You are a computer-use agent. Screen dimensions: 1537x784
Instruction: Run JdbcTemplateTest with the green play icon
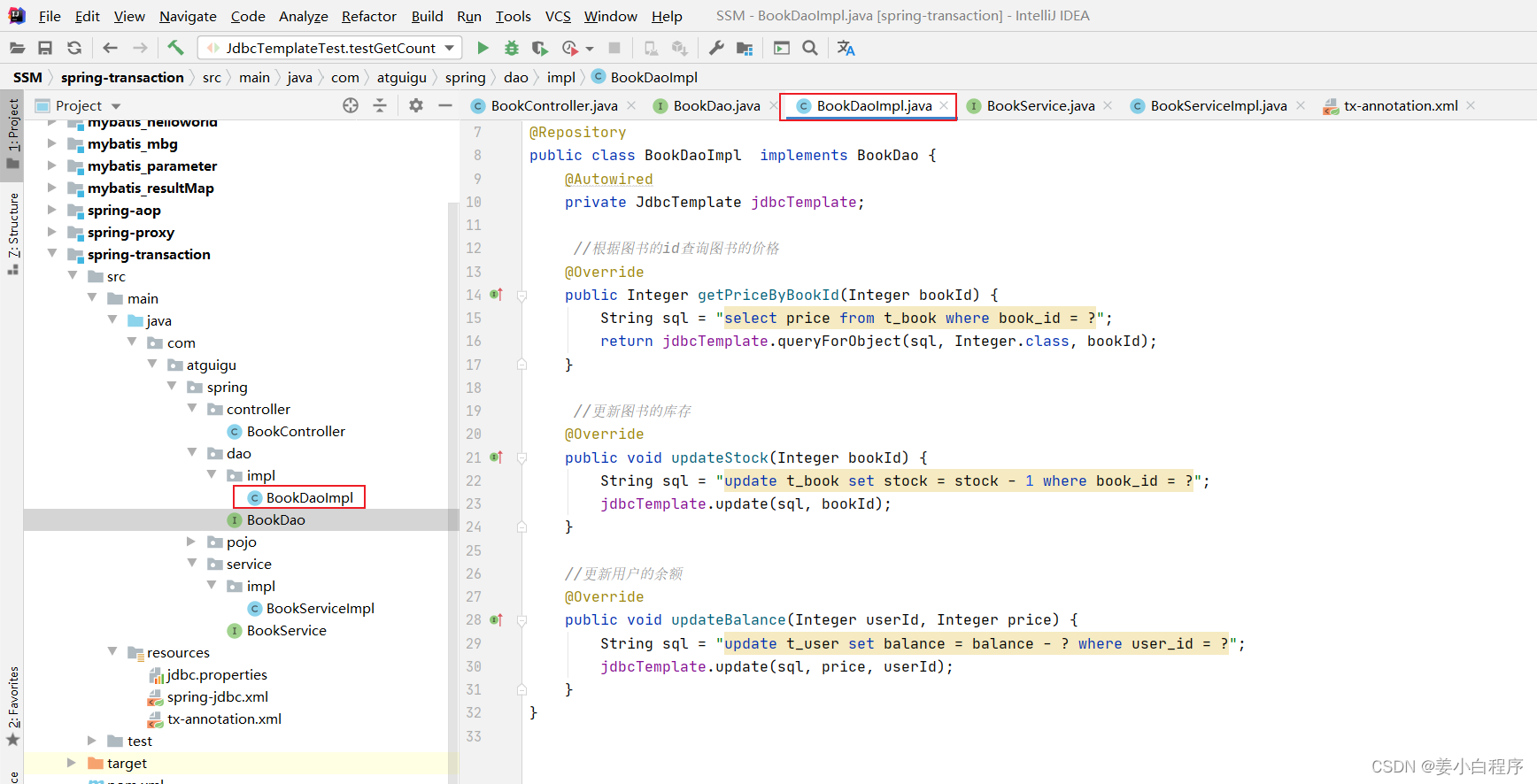[x=483, y=48]
